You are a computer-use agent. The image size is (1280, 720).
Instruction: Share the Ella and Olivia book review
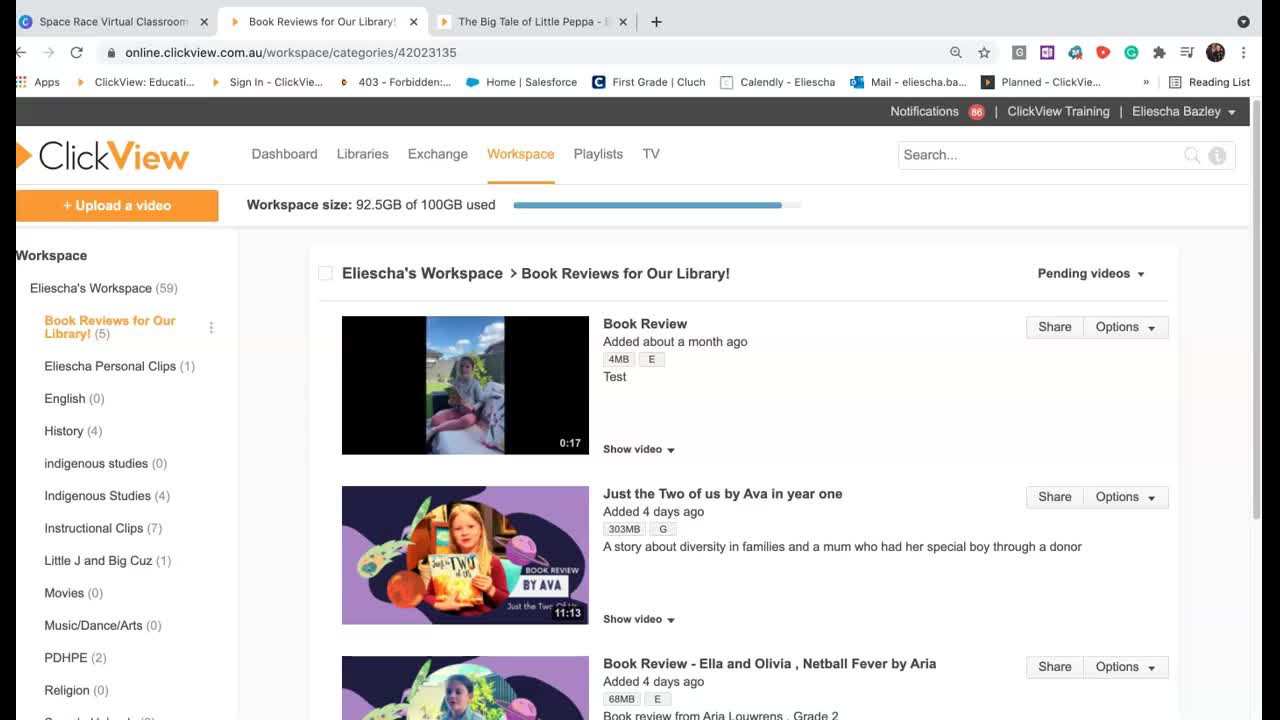(x=1055, y=667)
